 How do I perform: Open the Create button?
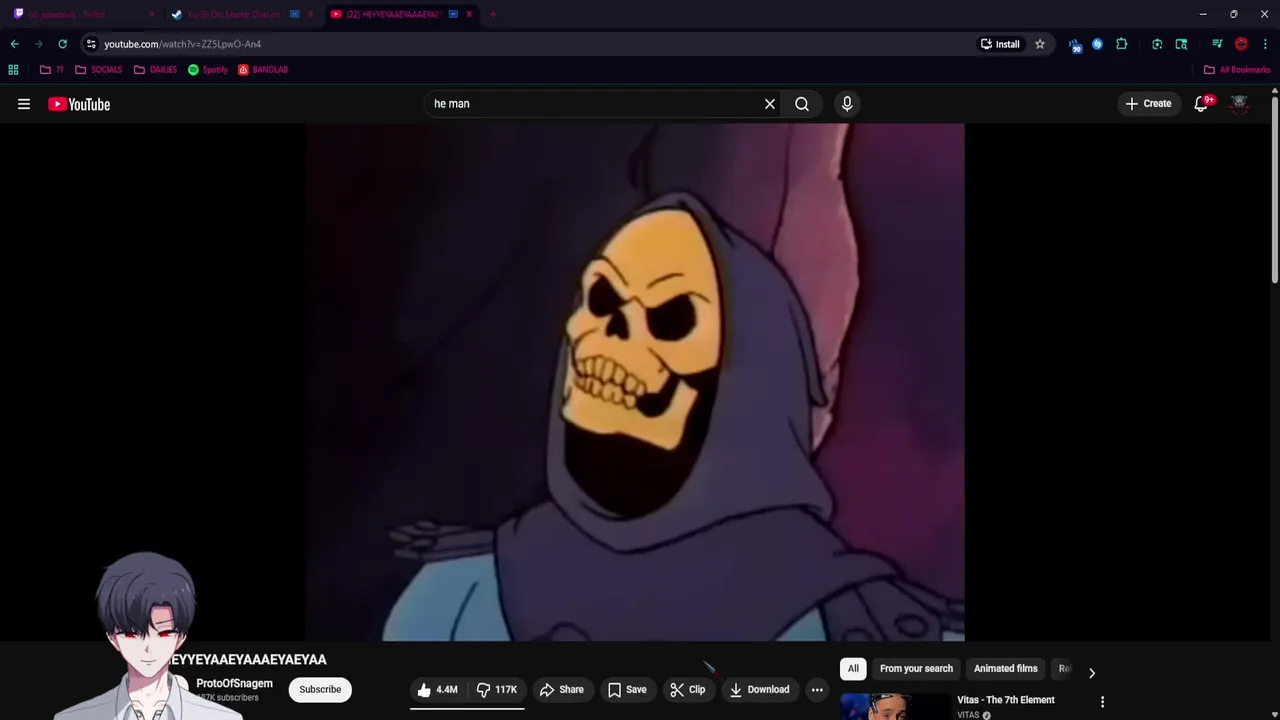[x=1148, y=104]
